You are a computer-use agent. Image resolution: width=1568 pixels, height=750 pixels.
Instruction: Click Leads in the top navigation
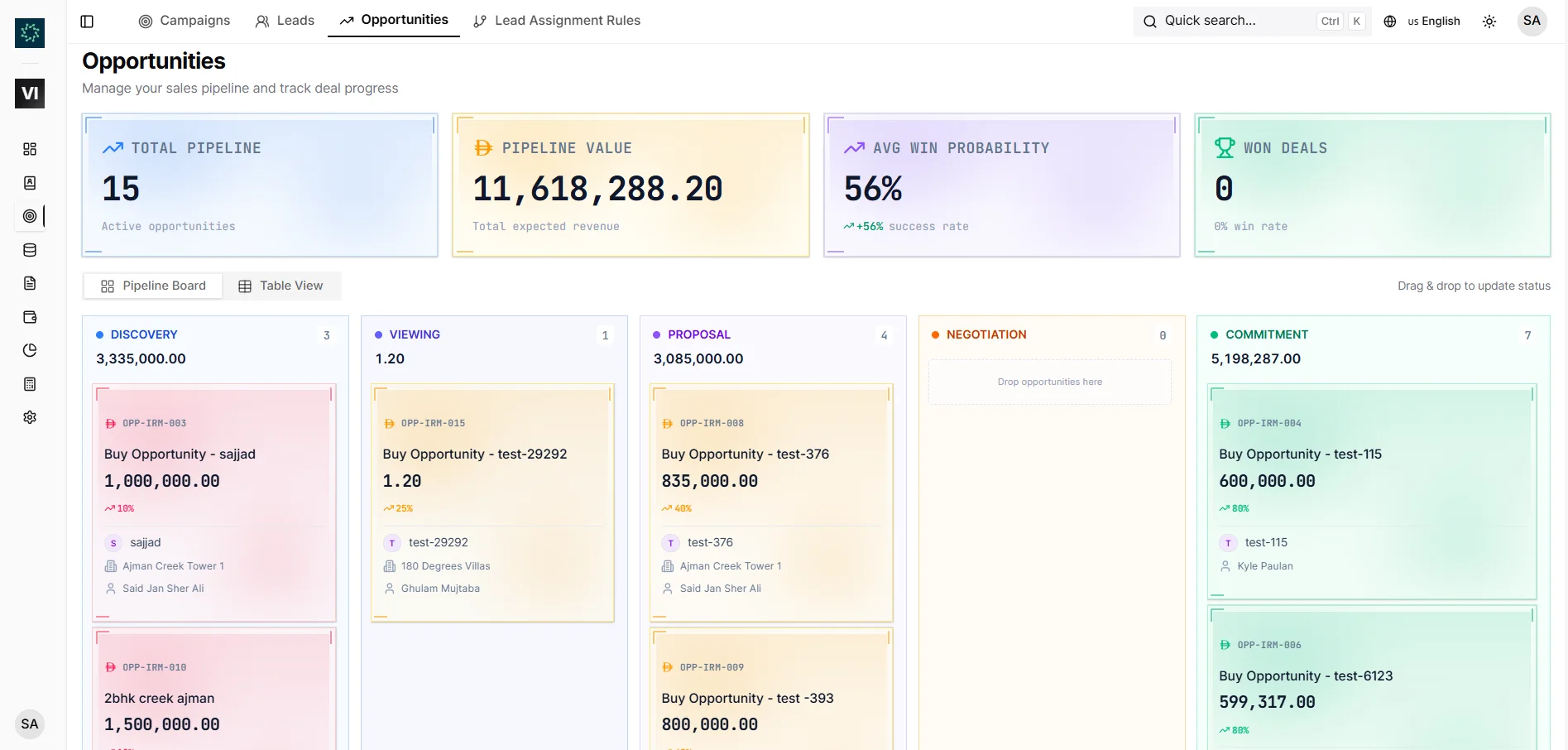click(x=285, y=21)
